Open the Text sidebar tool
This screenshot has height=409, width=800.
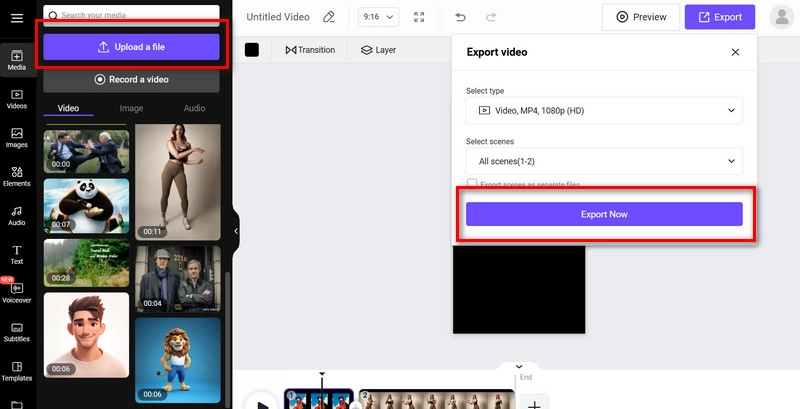[17, 254]
